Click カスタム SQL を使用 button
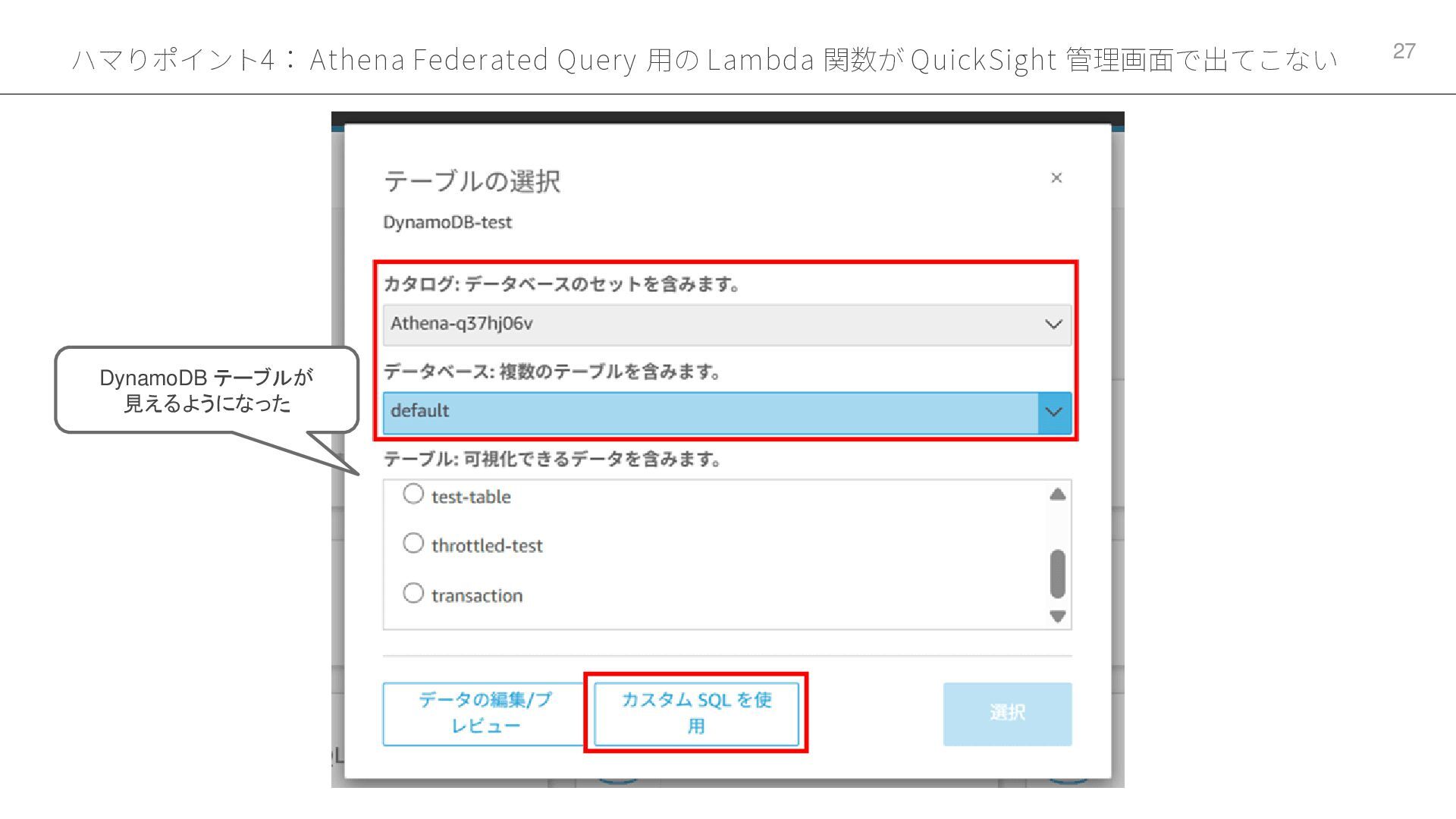 [696, 714]
